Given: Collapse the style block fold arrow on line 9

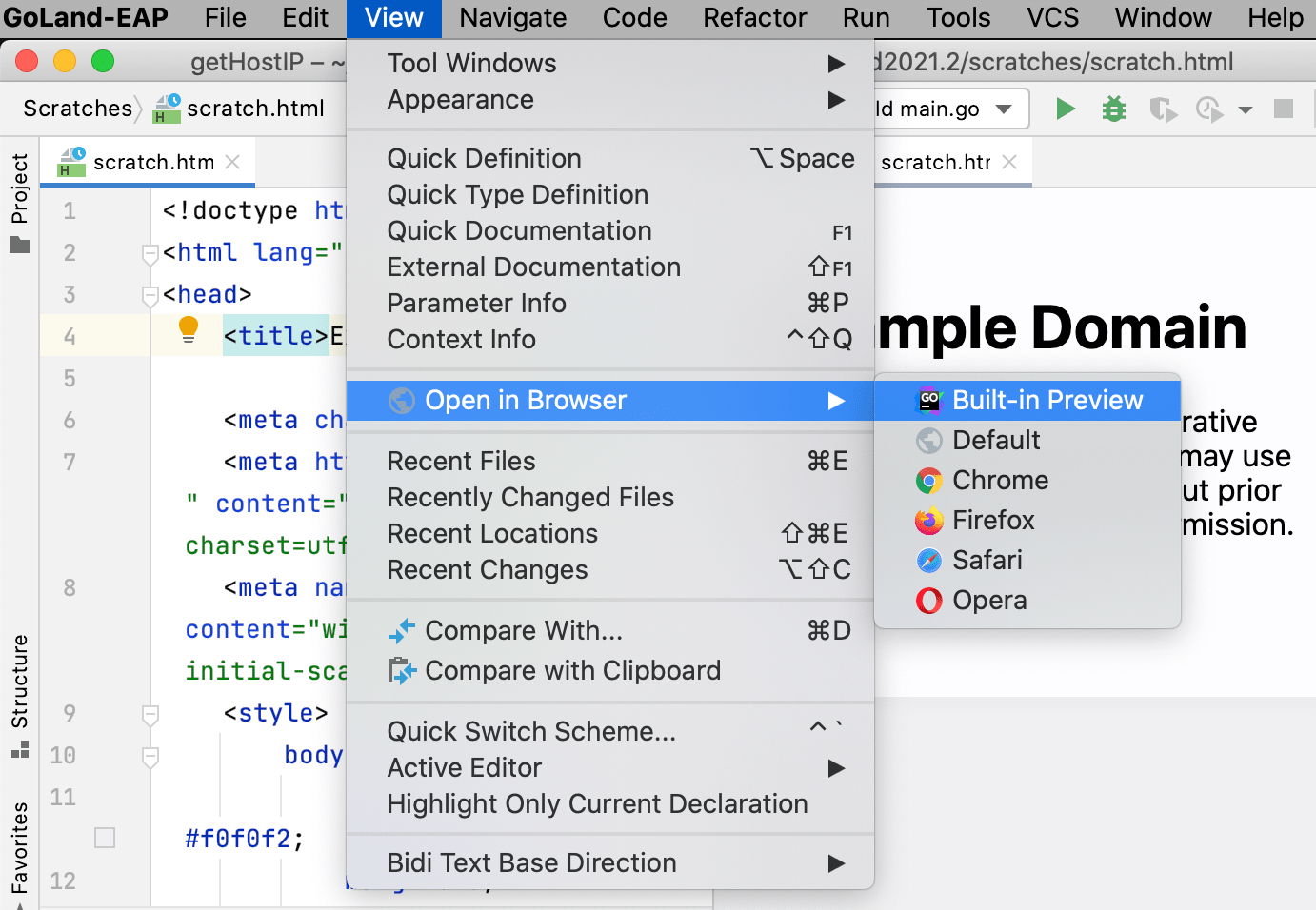Looking at the screenshot, I should click(150, 713).
